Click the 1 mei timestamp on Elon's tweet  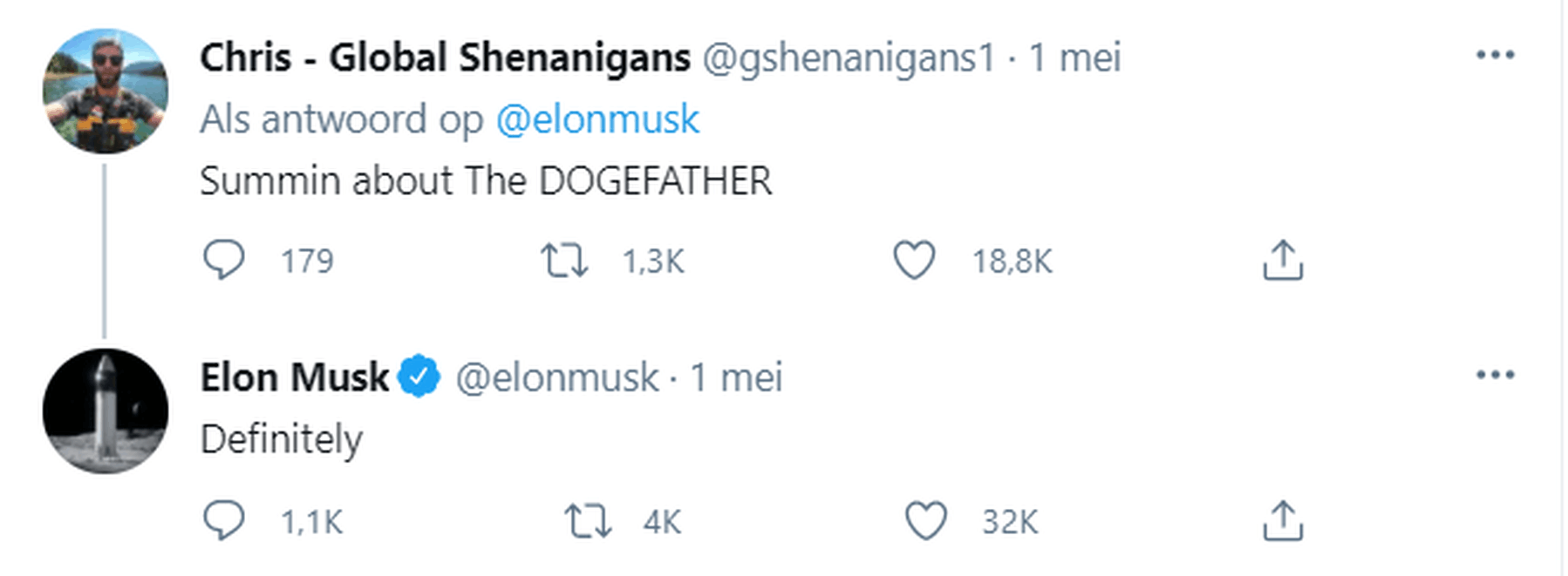[736, 377]
